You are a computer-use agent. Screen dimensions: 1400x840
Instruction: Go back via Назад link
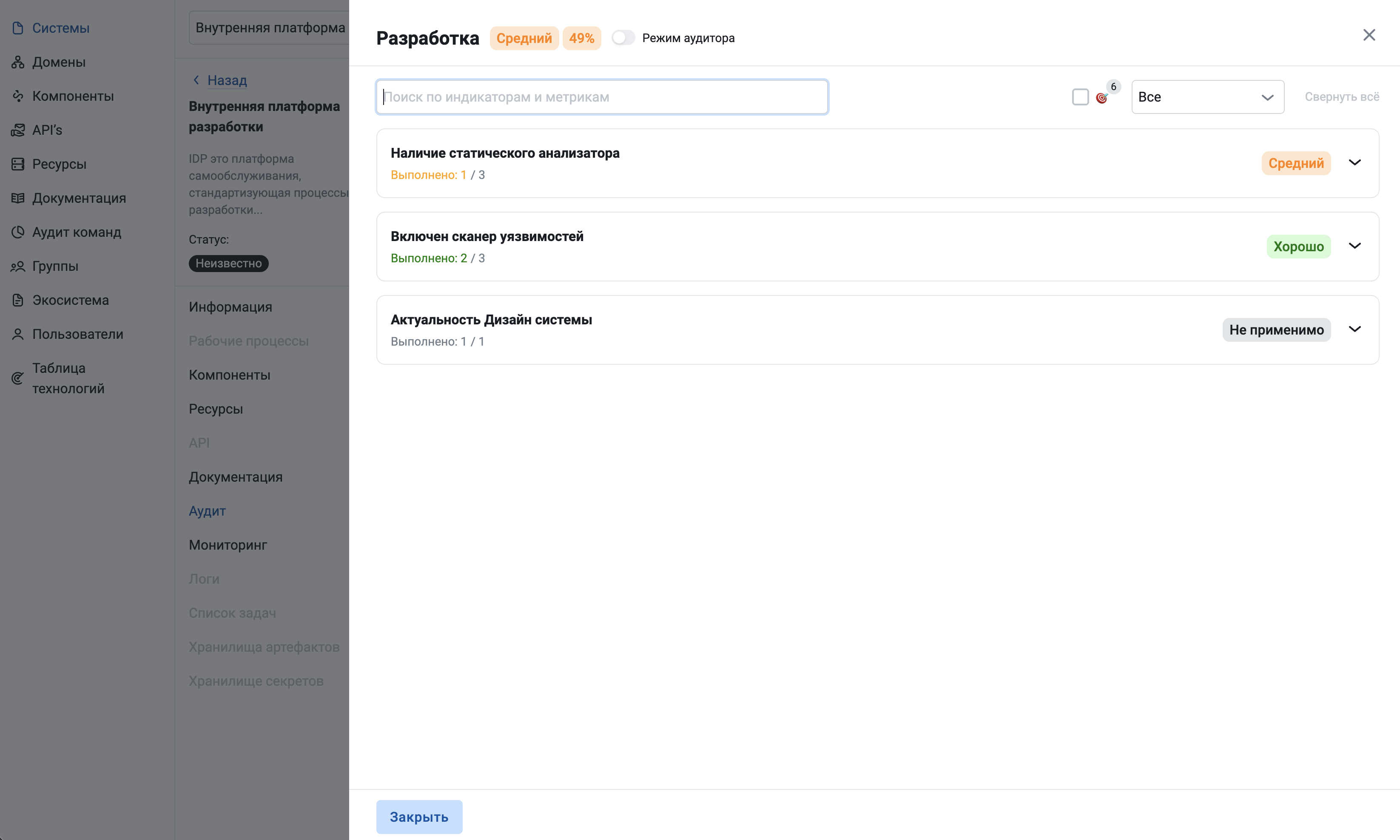(226, 80)
